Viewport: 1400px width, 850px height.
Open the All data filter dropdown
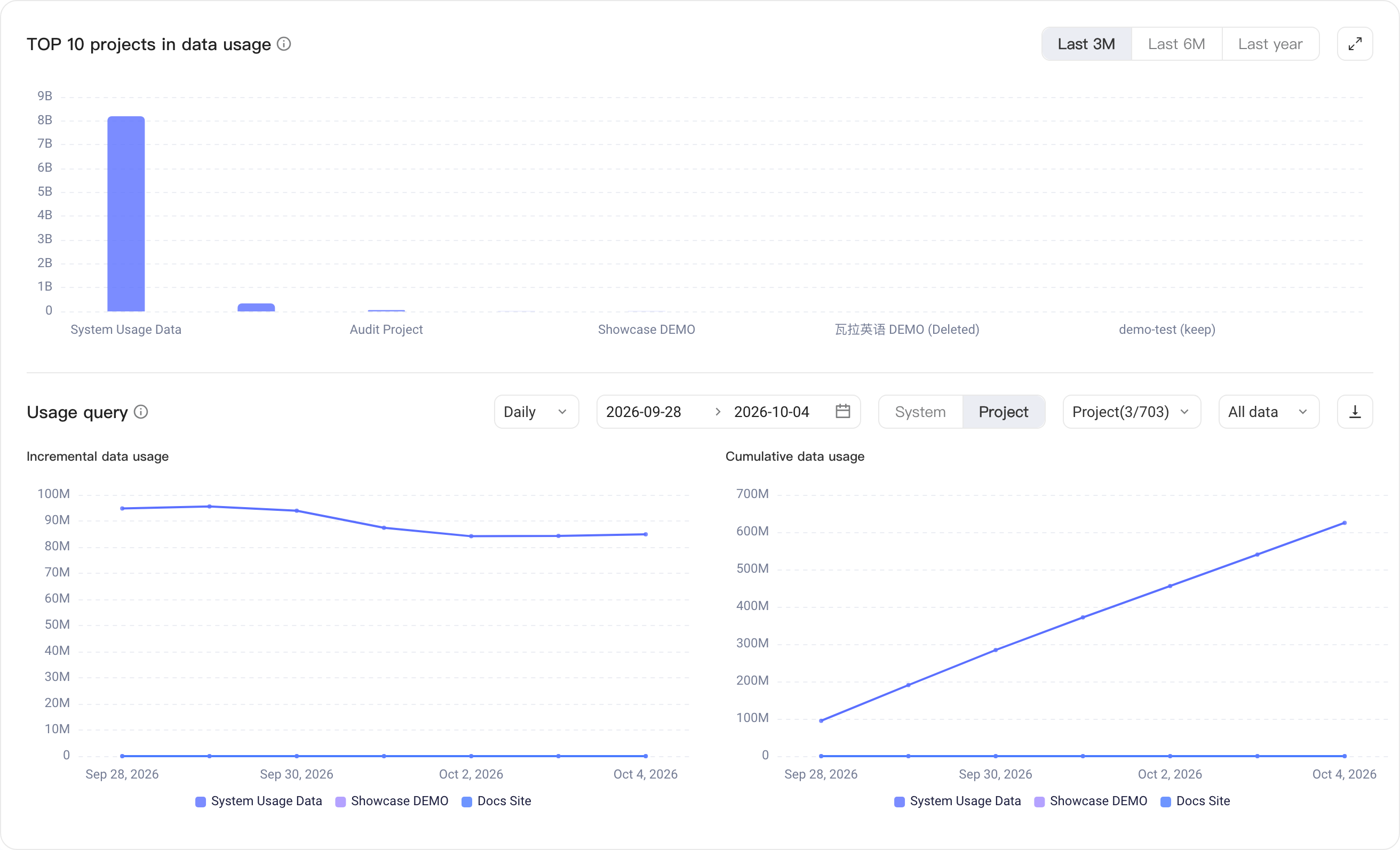coord(1268,412)
